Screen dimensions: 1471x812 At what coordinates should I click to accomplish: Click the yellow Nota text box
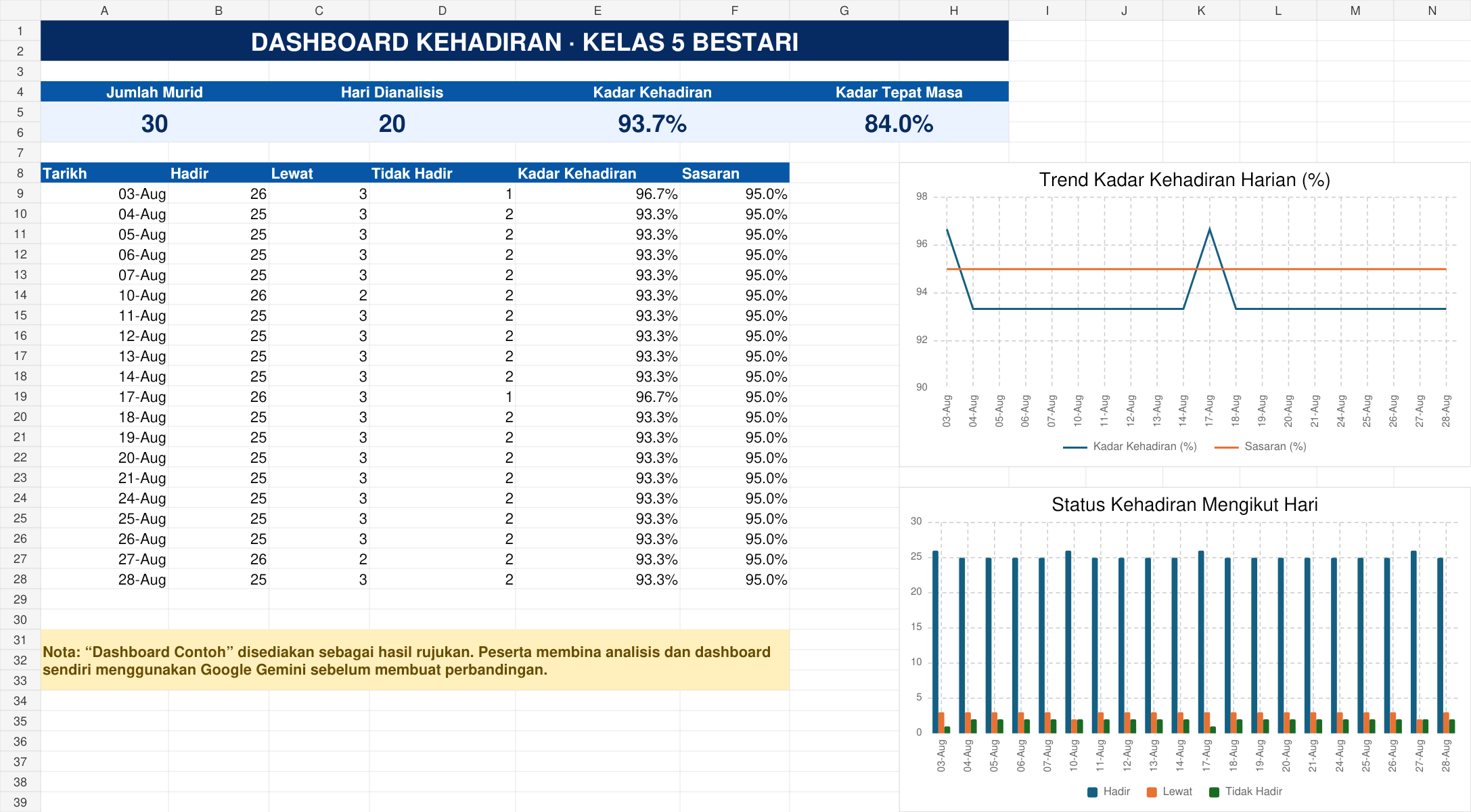pyautogui.click(x=415, y=660)
